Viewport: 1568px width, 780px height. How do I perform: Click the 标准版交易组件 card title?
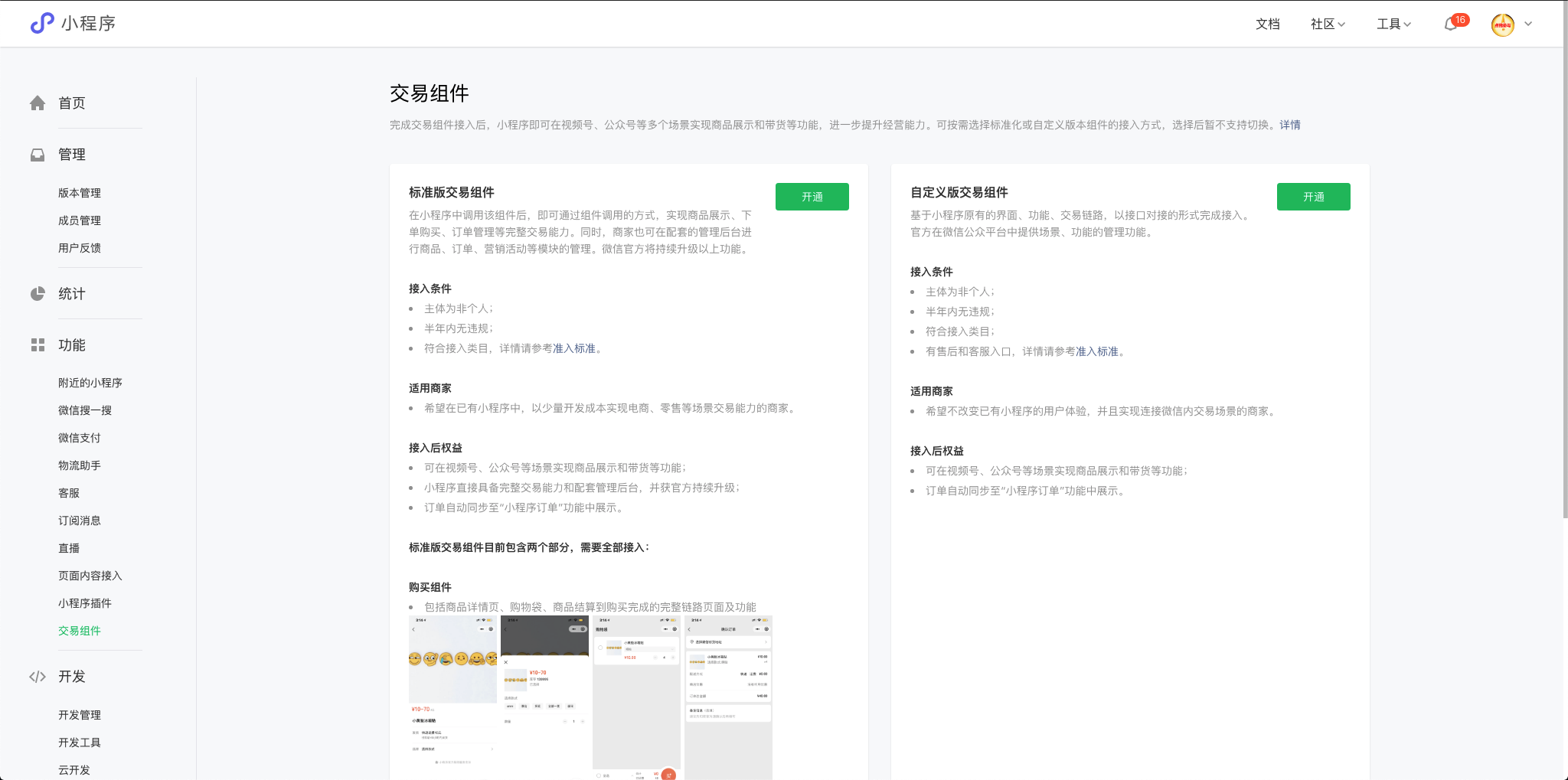(452, 192)
